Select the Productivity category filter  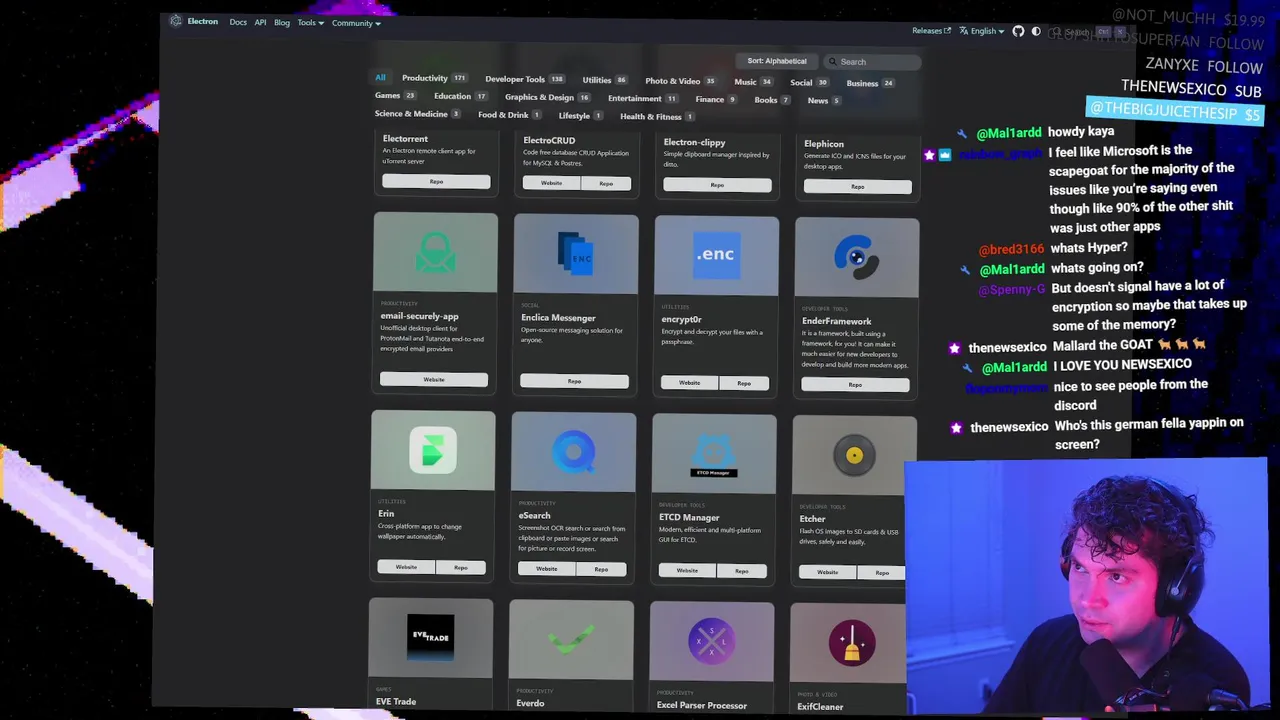coord(434,78)
